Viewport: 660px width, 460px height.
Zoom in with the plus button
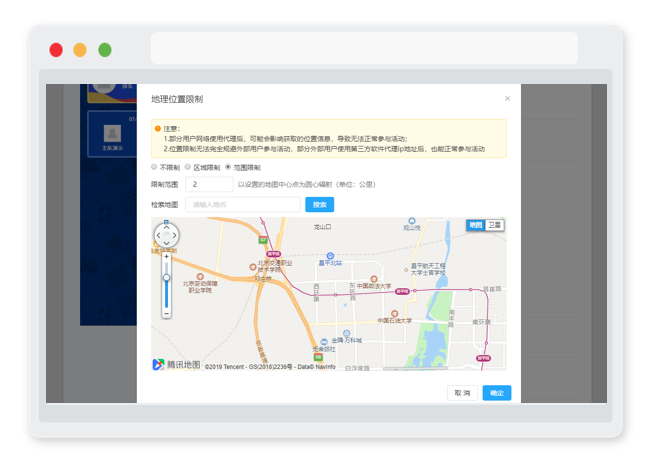tap(166, 256)
